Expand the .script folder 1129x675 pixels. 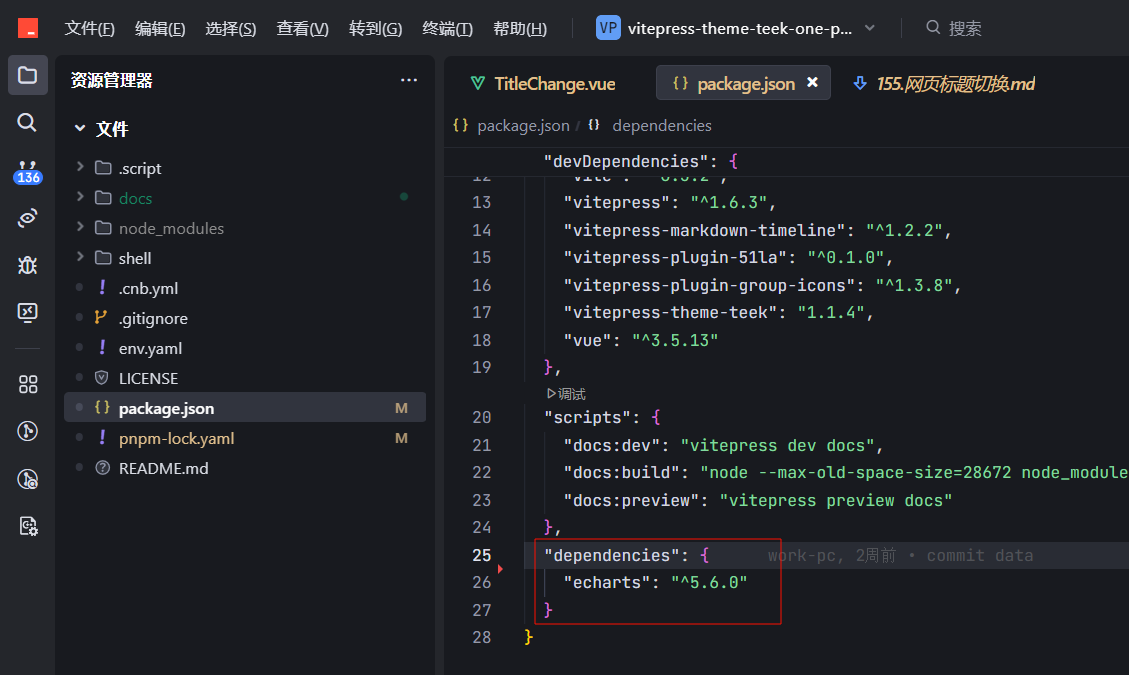[80, 167]
